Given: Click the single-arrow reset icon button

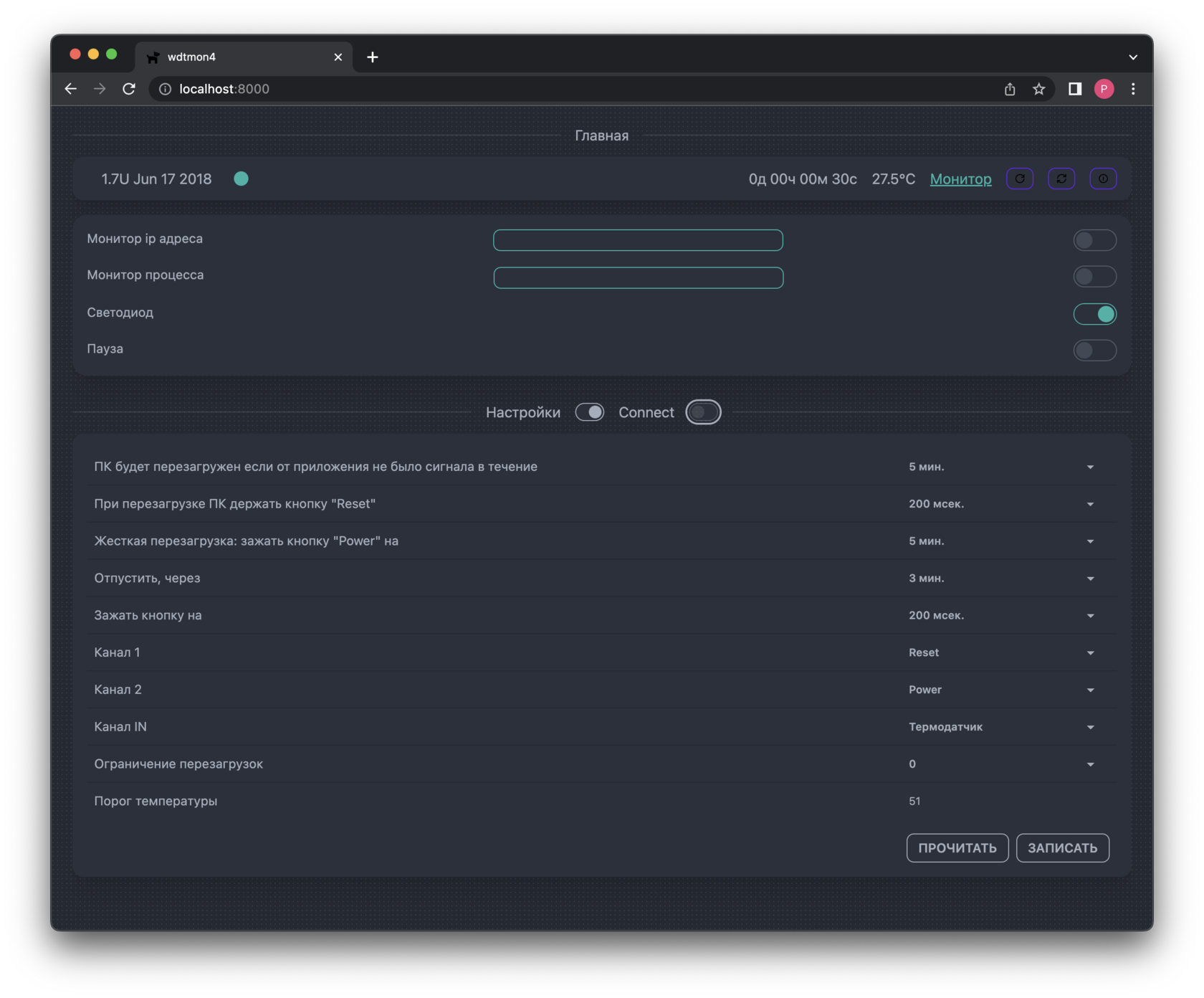Looking at the screenshot, I should coord(1020,179).
